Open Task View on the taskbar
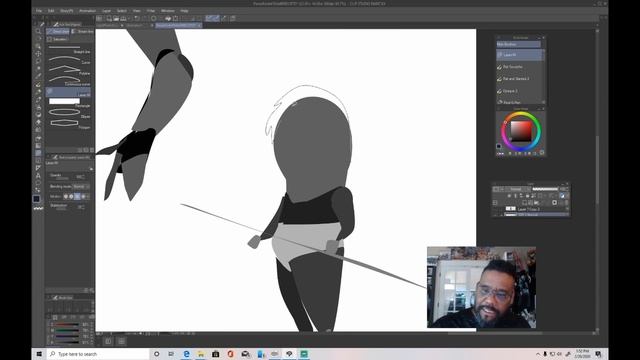640x360 pixels. point(171,354)
